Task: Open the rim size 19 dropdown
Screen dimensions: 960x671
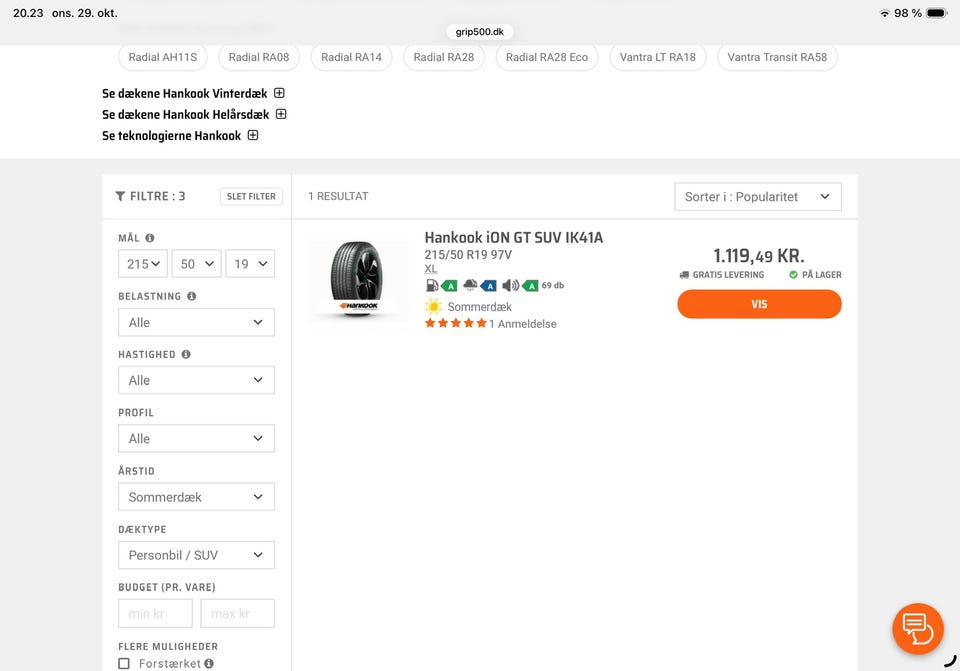Action: pos(250,264)
